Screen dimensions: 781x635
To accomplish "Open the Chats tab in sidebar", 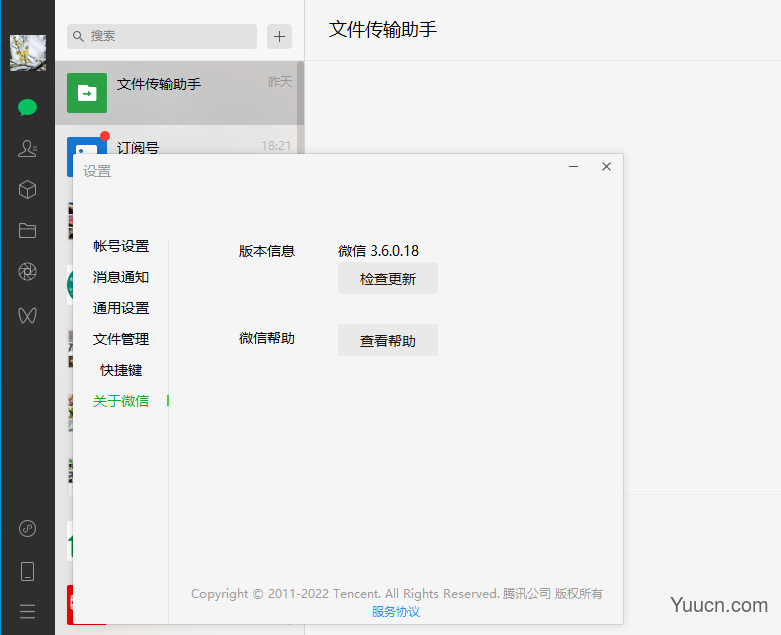I will pyautogui.click(x=27, y=107).
